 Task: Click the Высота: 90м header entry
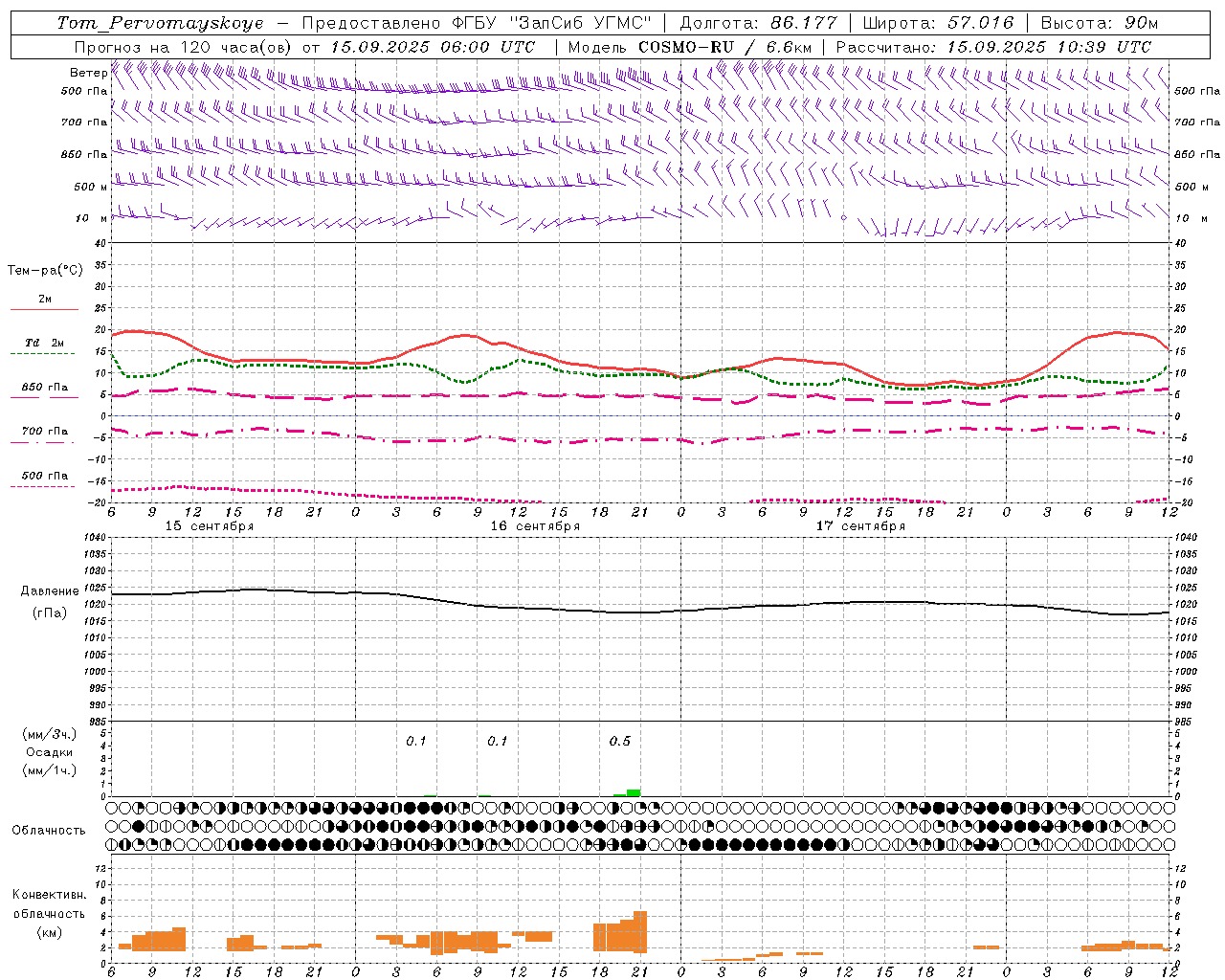tap(1099, 23)
